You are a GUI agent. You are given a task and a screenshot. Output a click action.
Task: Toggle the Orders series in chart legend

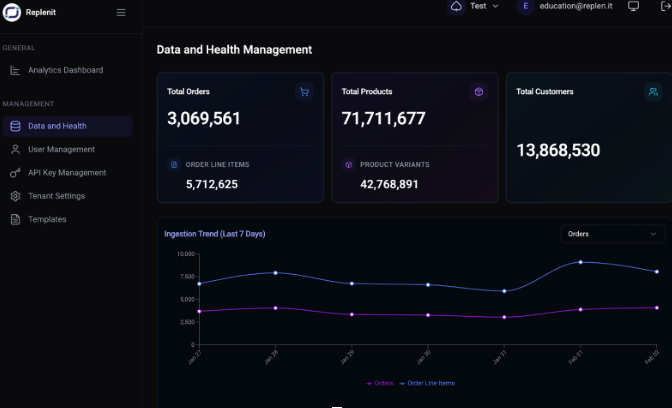pos(381,383)
